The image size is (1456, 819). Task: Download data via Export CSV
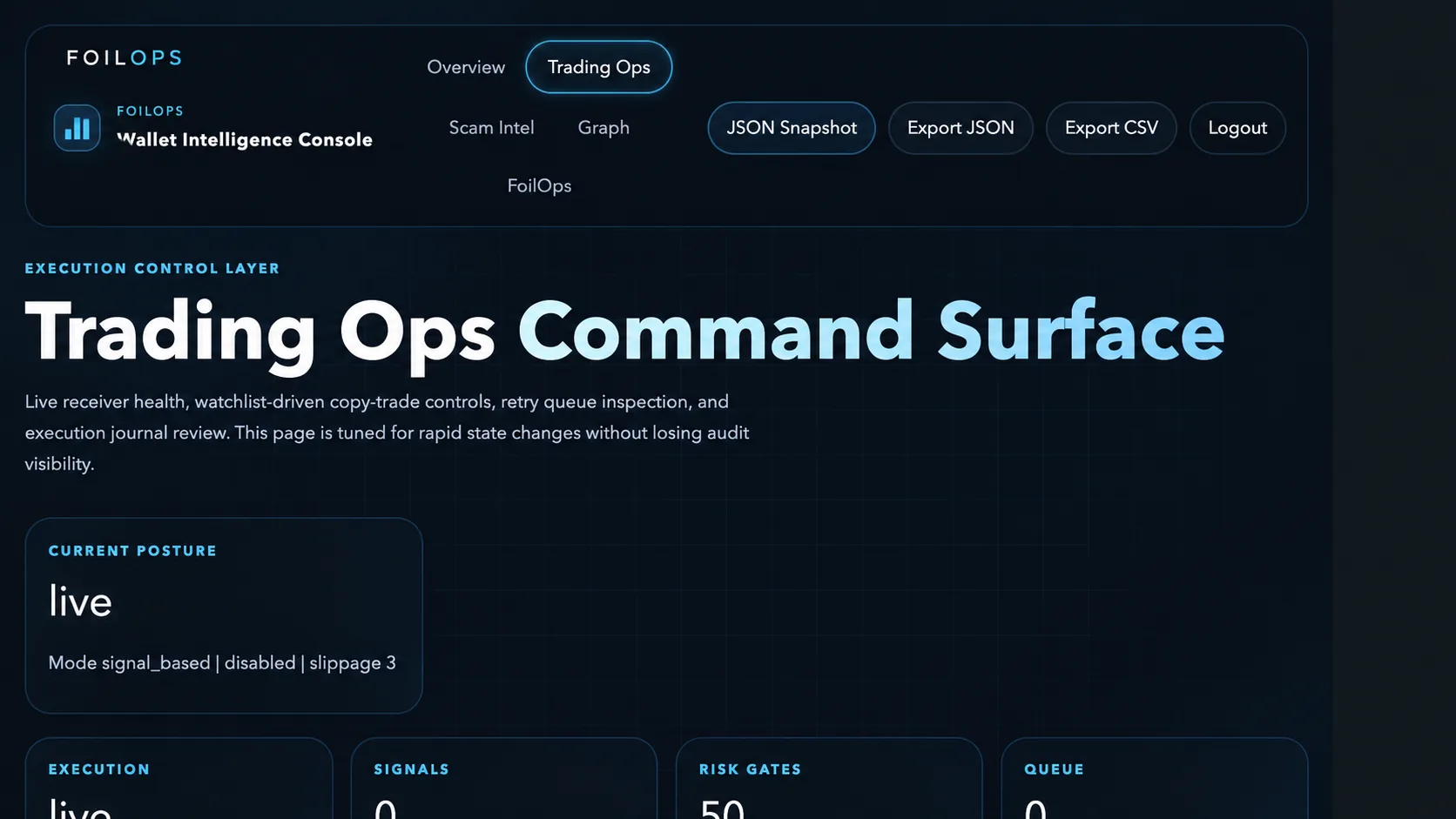point(1111,128)
